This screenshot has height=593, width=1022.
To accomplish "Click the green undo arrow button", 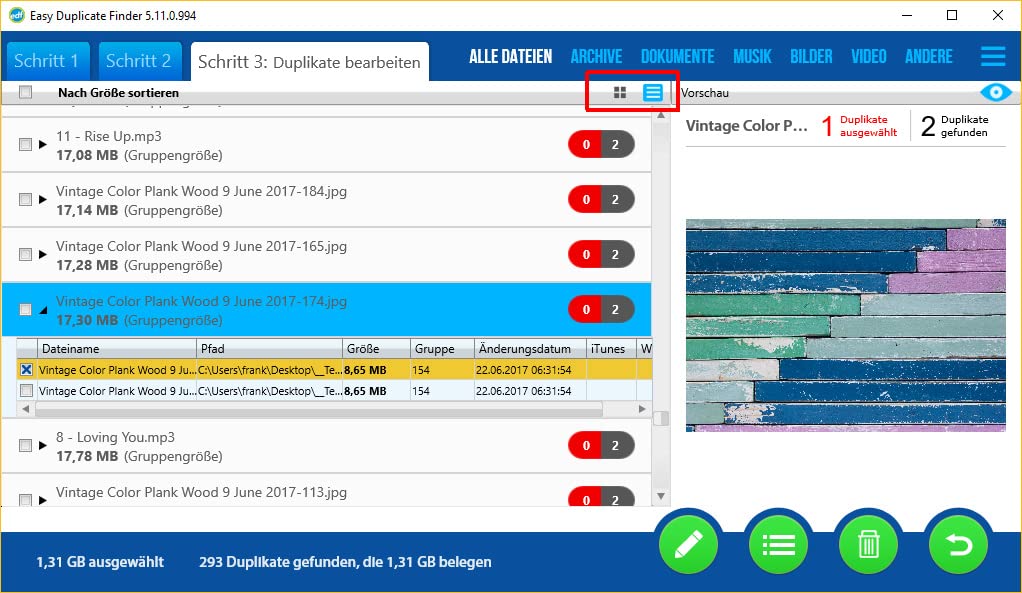I will pos(957,544).
